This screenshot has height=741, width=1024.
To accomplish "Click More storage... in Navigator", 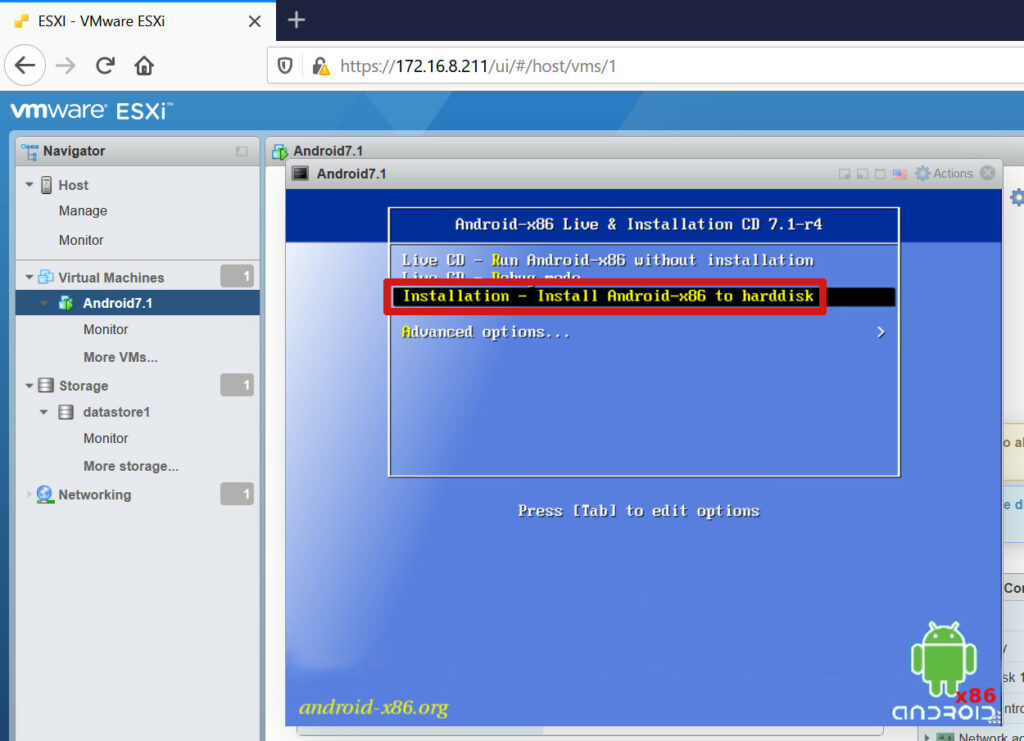I will [131, 466].
